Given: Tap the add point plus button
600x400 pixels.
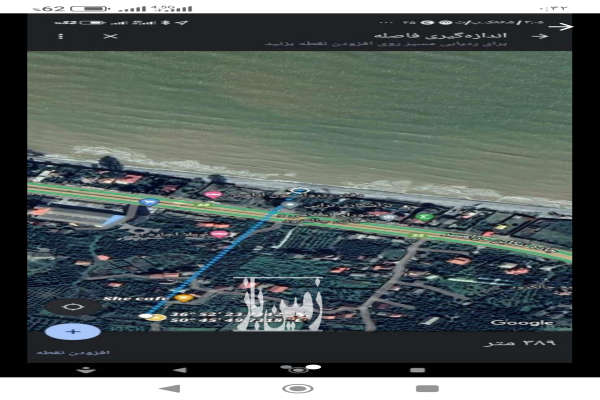Looking at the screenshot, I should [x=73, y=331].
